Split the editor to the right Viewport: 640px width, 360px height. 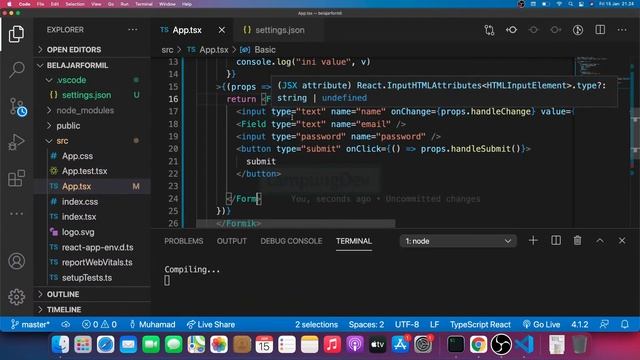point(600,30)
